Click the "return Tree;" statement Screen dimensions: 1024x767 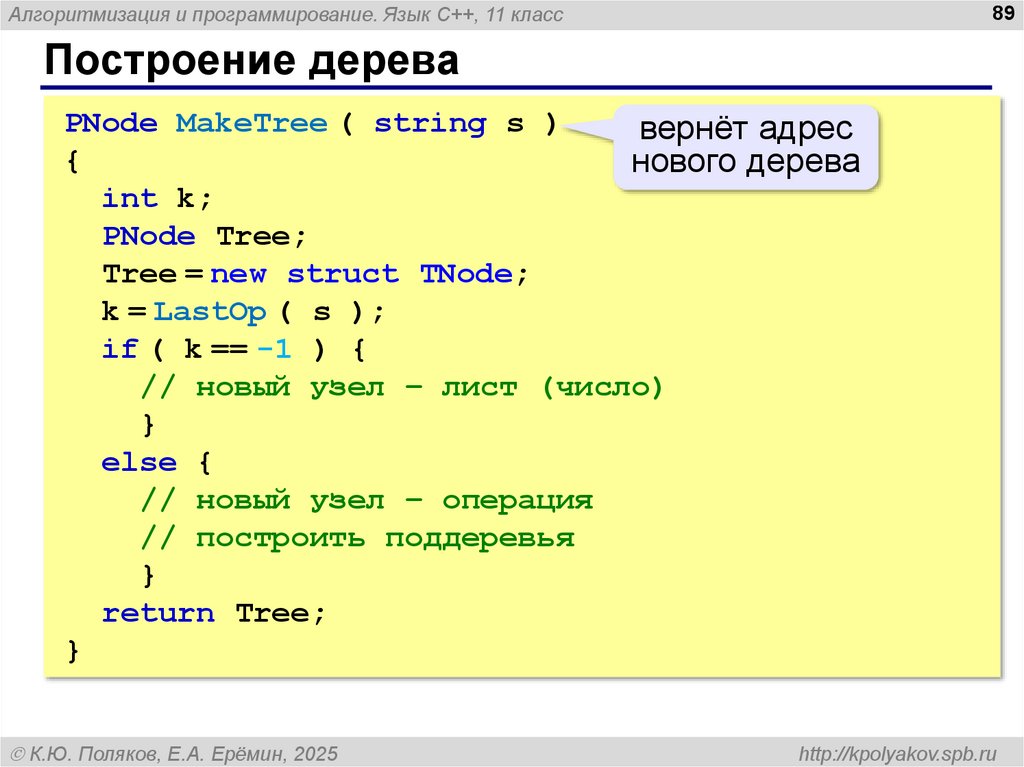pos(214,613)
